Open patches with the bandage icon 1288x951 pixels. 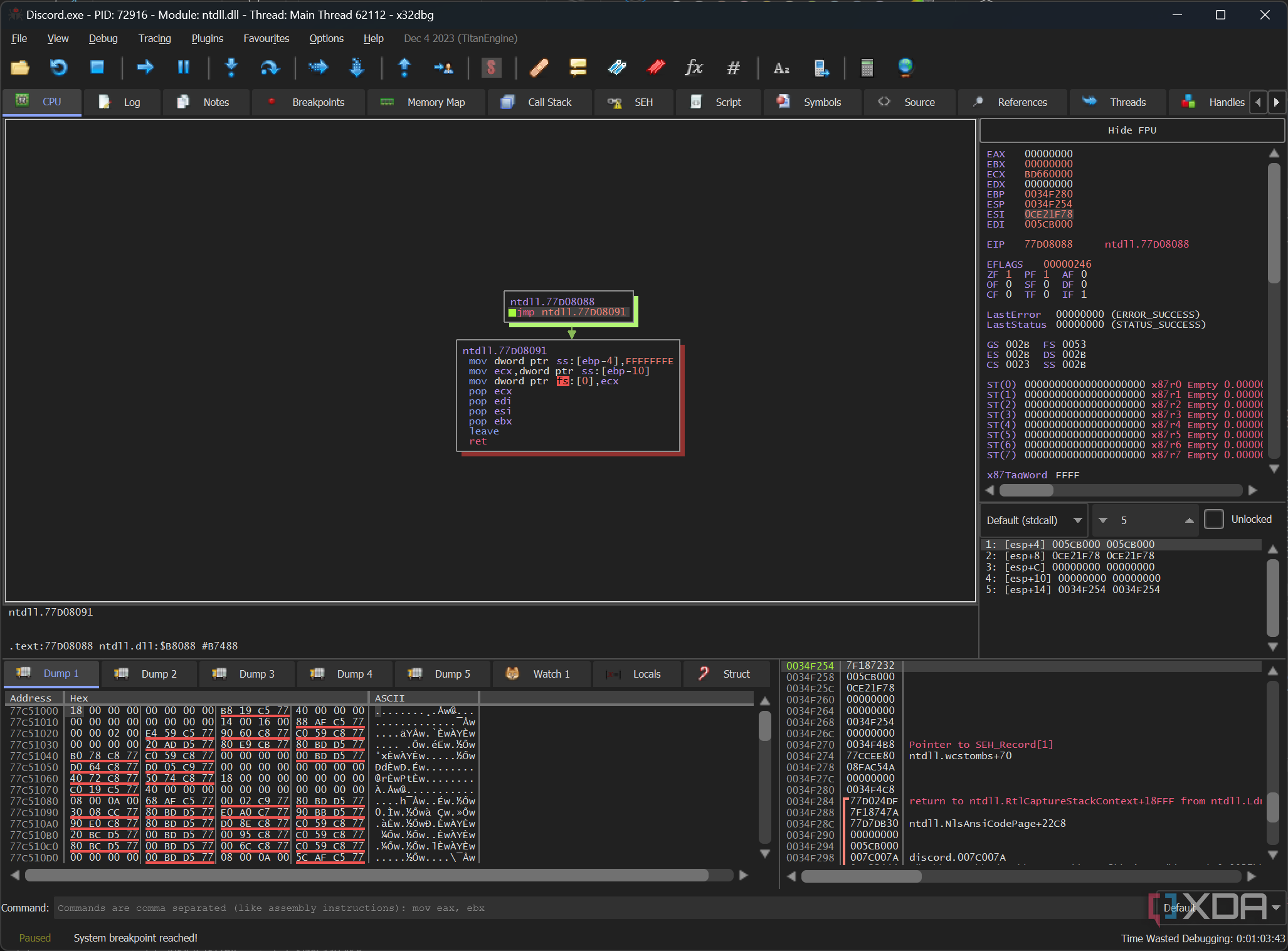pos(539,68)
